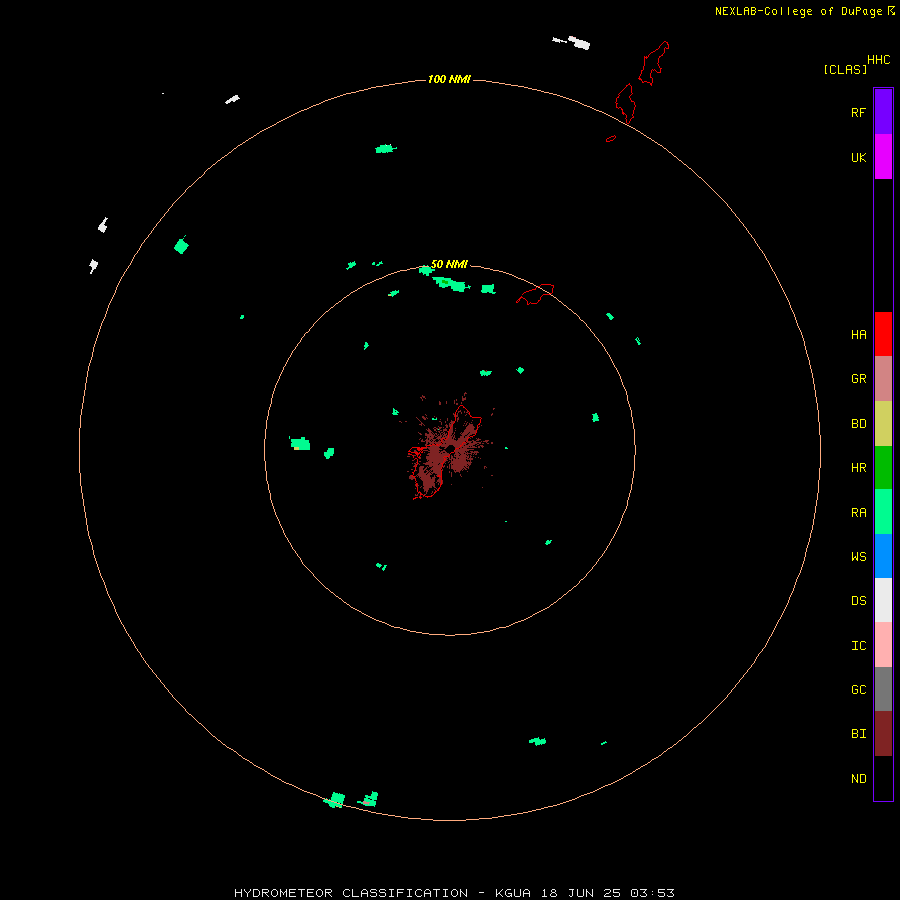
Task: Click the UK magenta legend swatch
Action: pos(883,156)
